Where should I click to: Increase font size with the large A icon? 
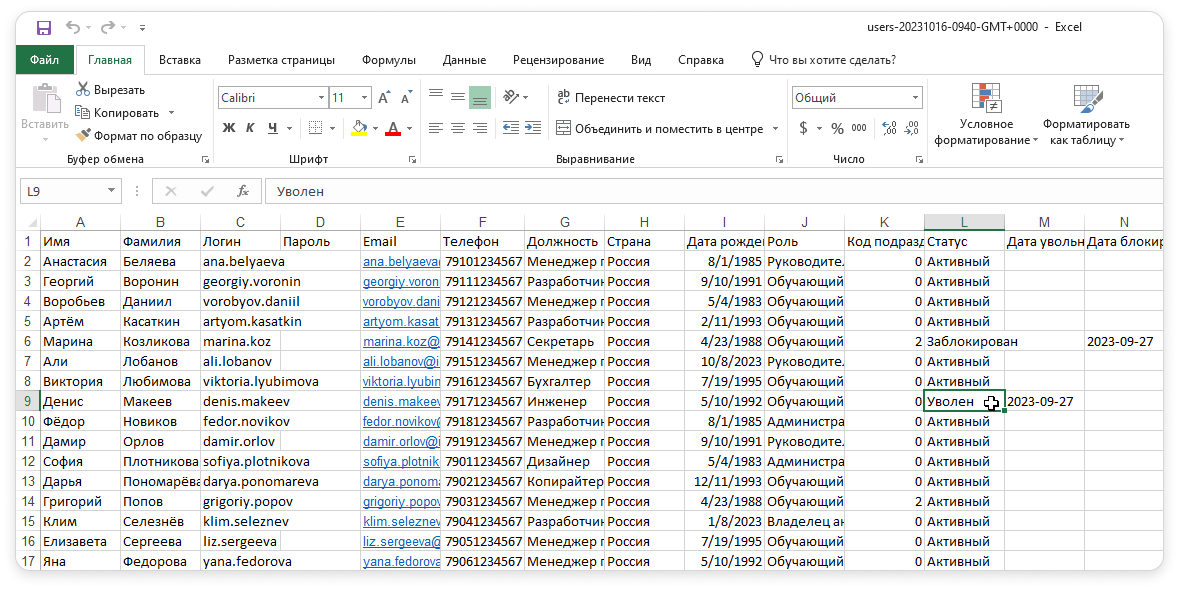pos(384,98)
